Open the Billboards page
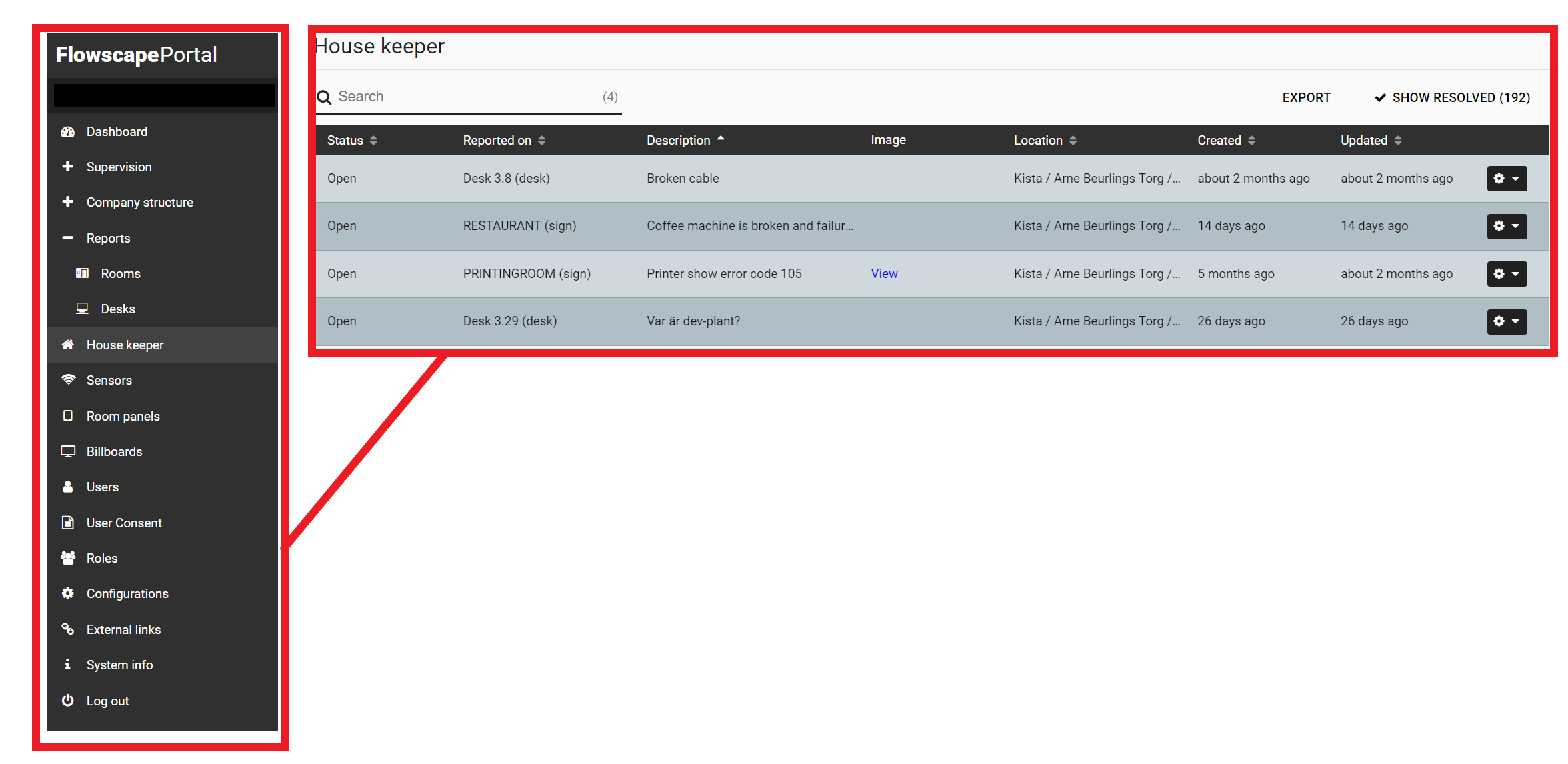This screenshot has width=1568, height=764. click(115, 452)
